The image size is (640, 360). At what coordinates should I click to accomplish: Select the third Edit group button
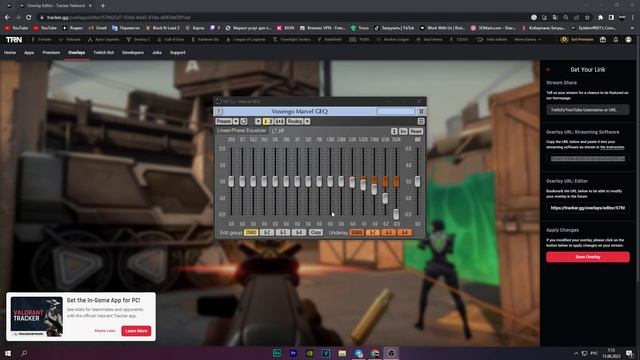coord(282,232)
